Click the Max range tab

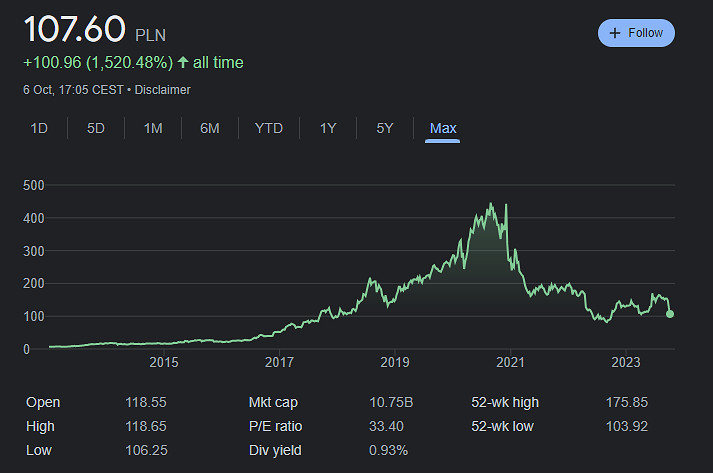(442, 128)
